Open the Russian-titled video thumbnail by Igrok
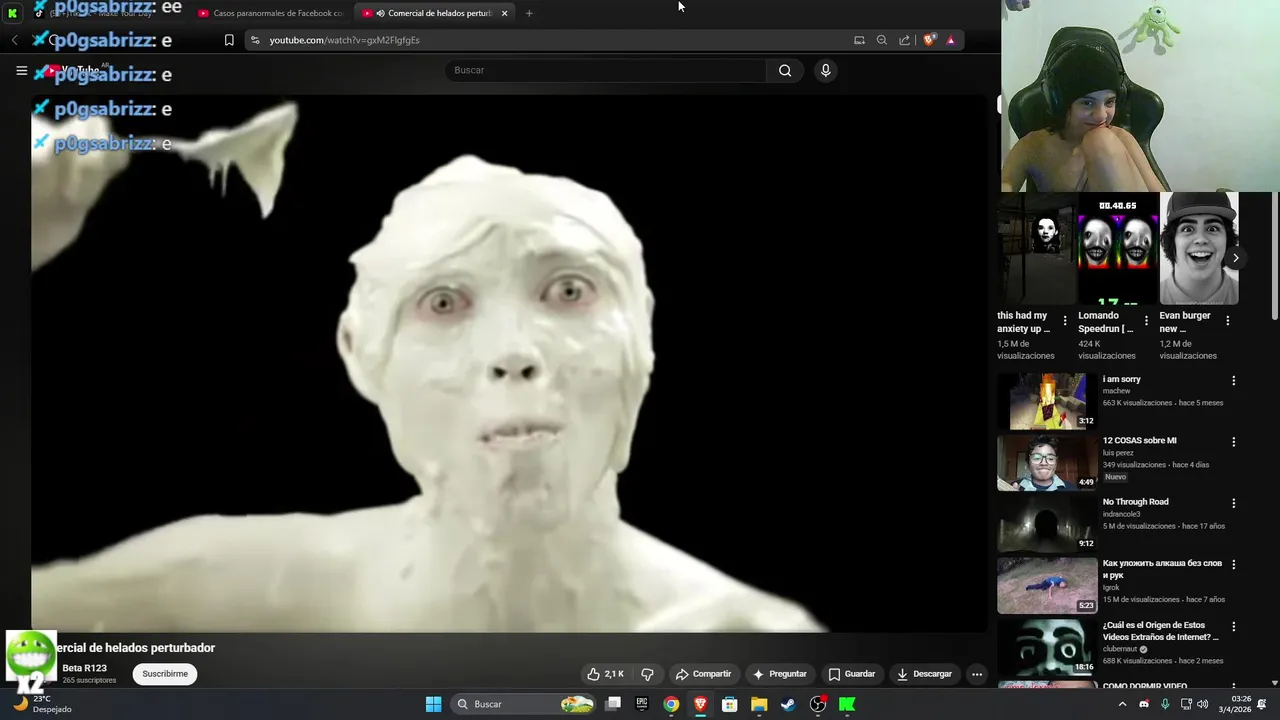The image size is (1280, 720). (1047, 585)
